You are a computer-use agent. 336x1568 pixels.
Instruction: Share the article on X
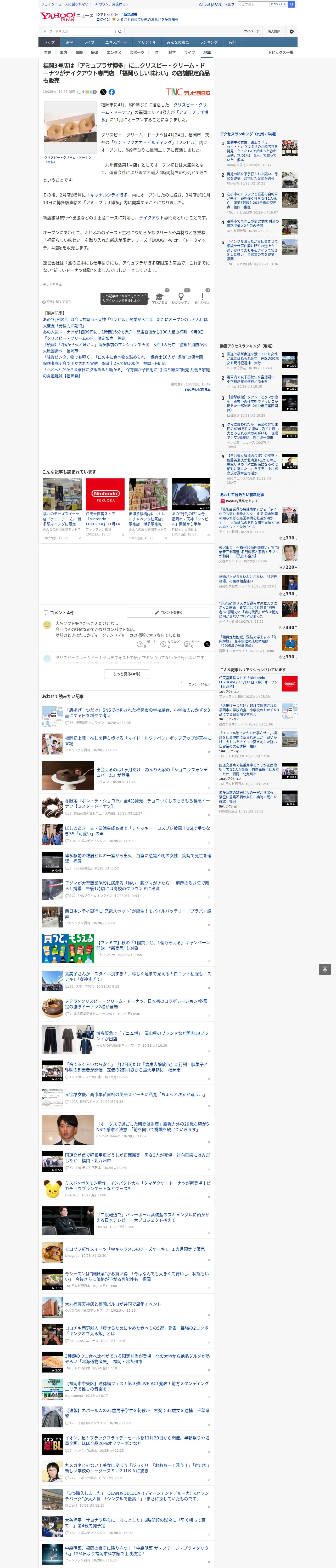103,92
